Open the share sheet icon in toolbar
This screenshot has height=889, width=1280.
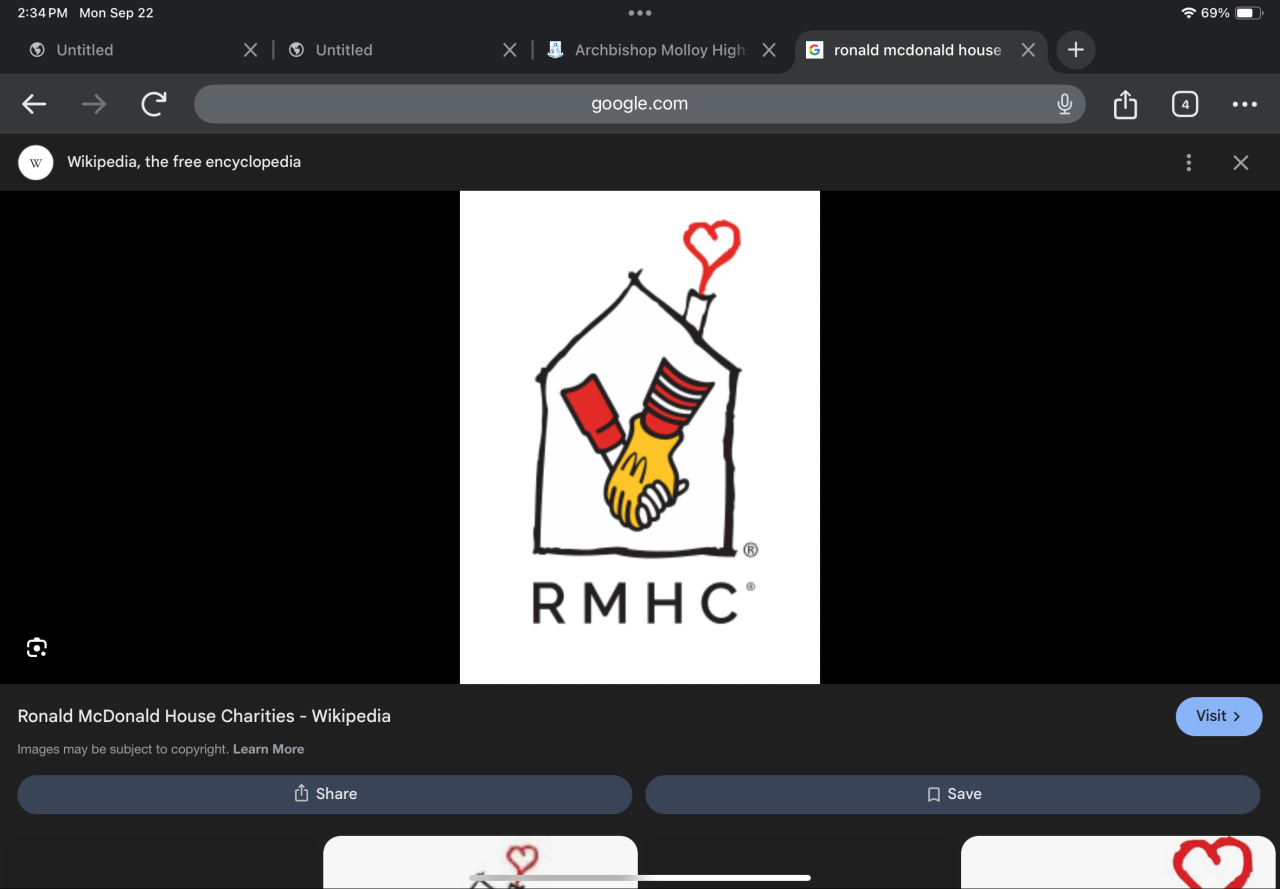pyautogui.click(x=1125, y=104)
